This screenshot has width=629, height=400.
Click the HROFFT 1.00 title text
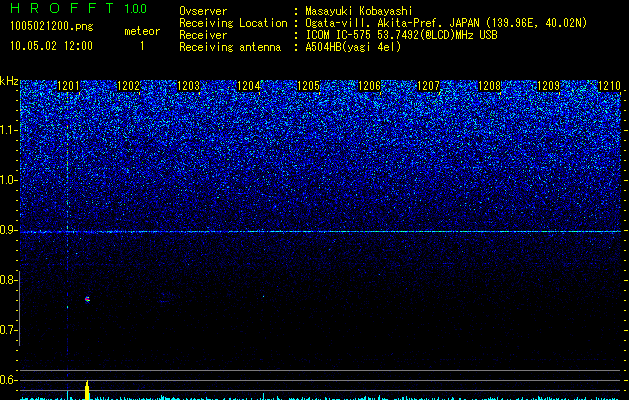click(x=78, y=8)
